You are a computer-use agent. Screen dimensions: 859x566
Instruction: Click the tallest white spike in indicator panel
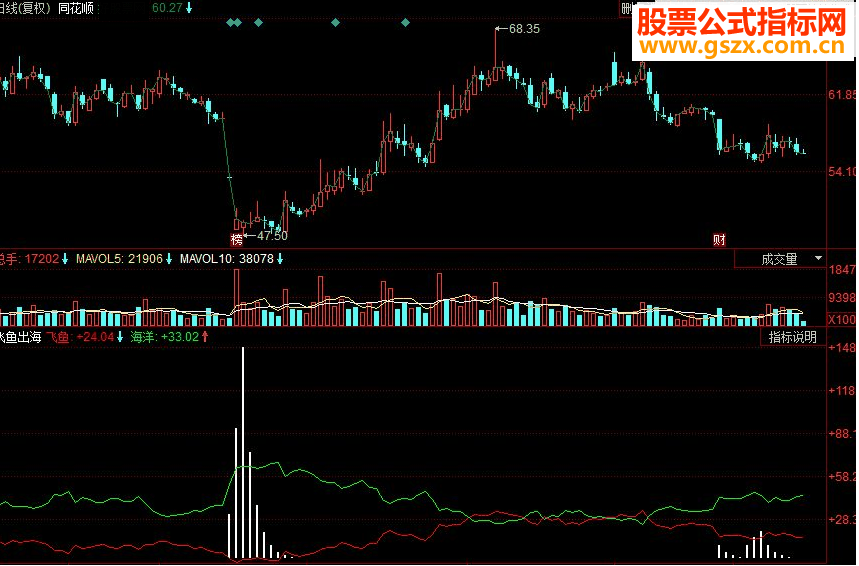[x=243, y=453]
